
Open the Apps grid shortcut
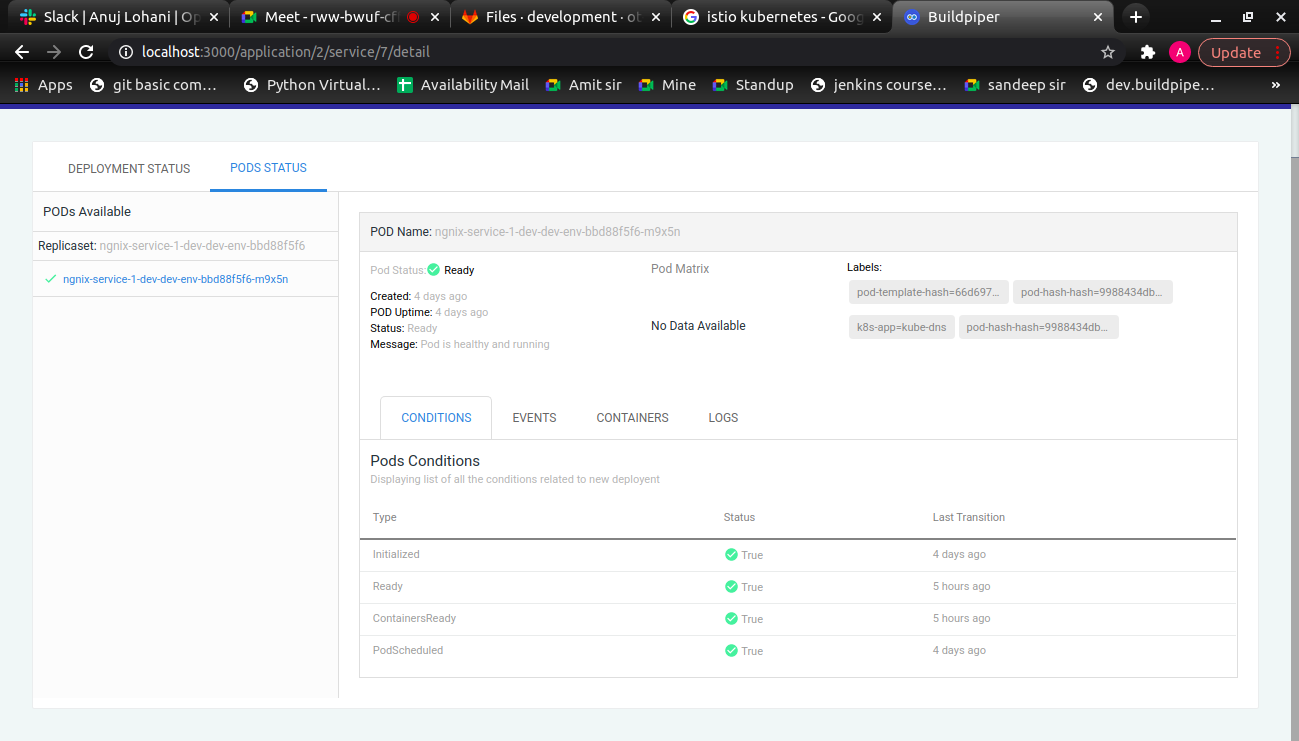(x=43, y=85)
